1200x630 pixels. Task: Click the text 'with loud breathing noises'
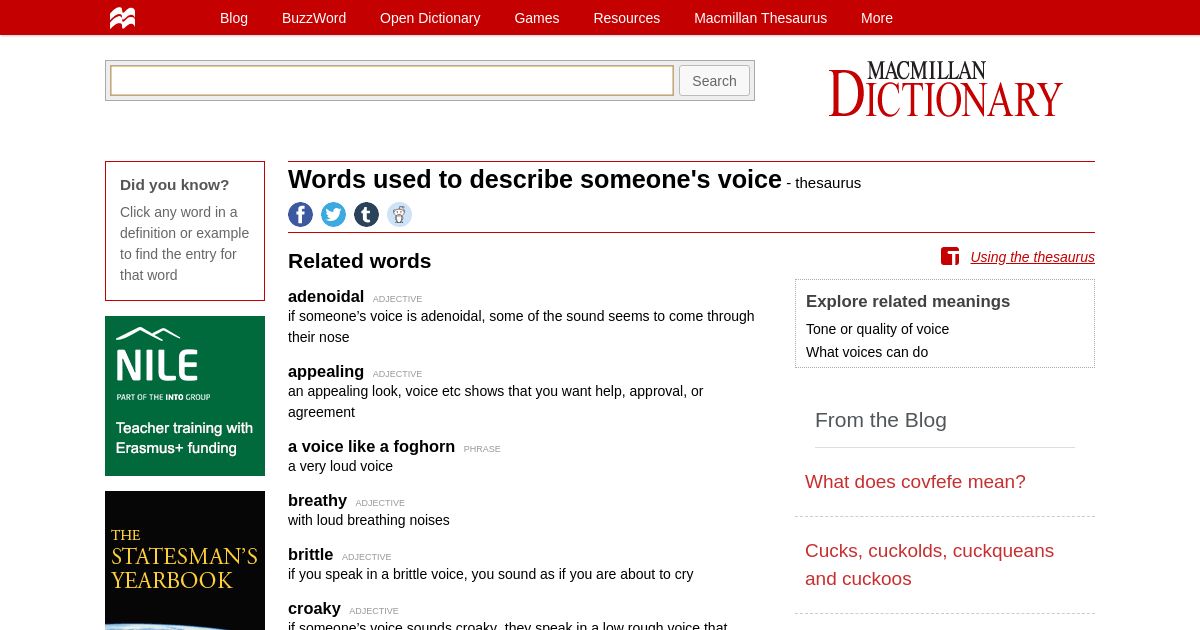click(369, 520)
